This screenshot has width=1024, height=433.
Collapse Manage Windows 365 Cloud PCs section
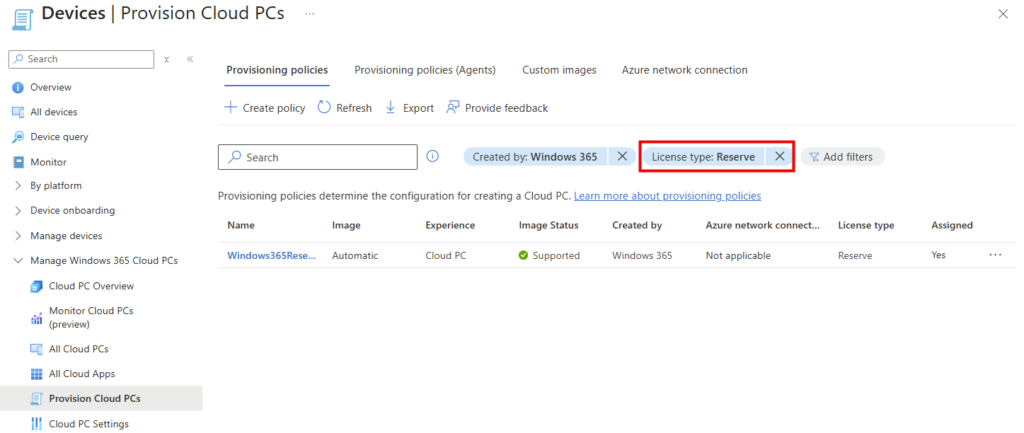click(18, 261)
